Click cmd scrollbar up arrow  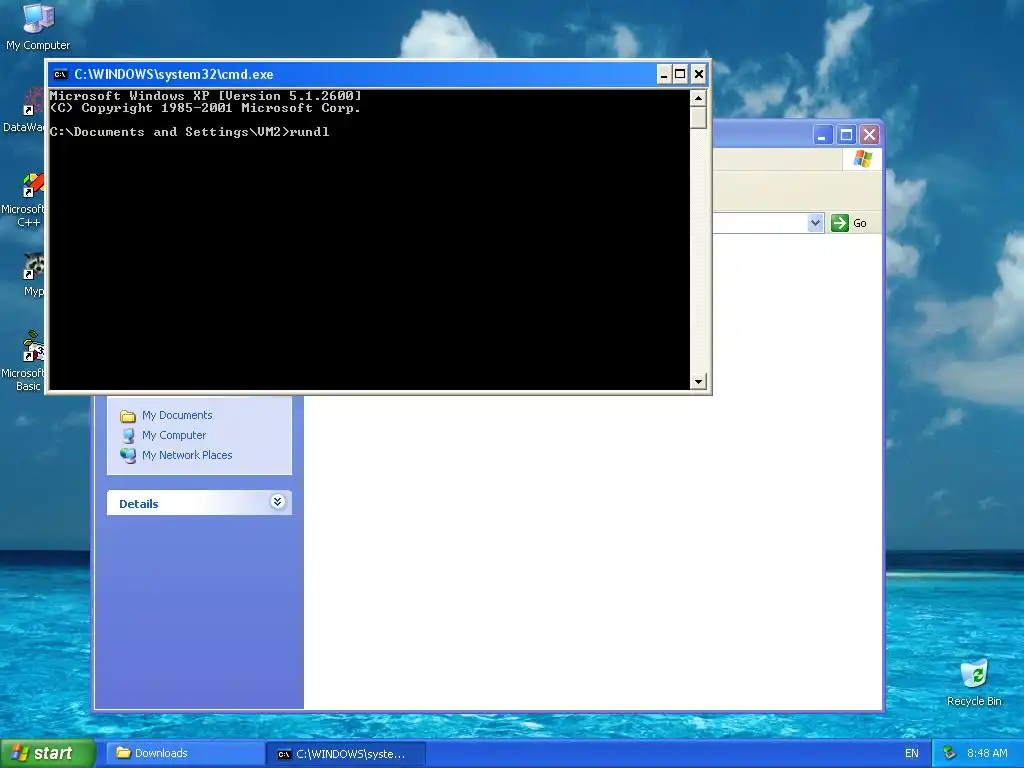pos(698,99)
